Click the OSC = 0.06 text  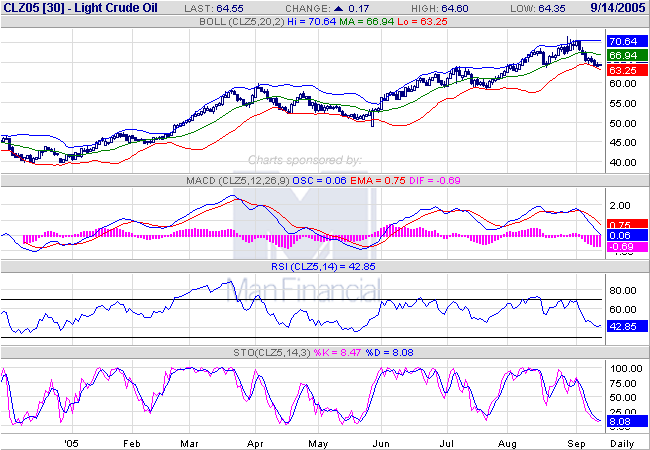(319, 181)
